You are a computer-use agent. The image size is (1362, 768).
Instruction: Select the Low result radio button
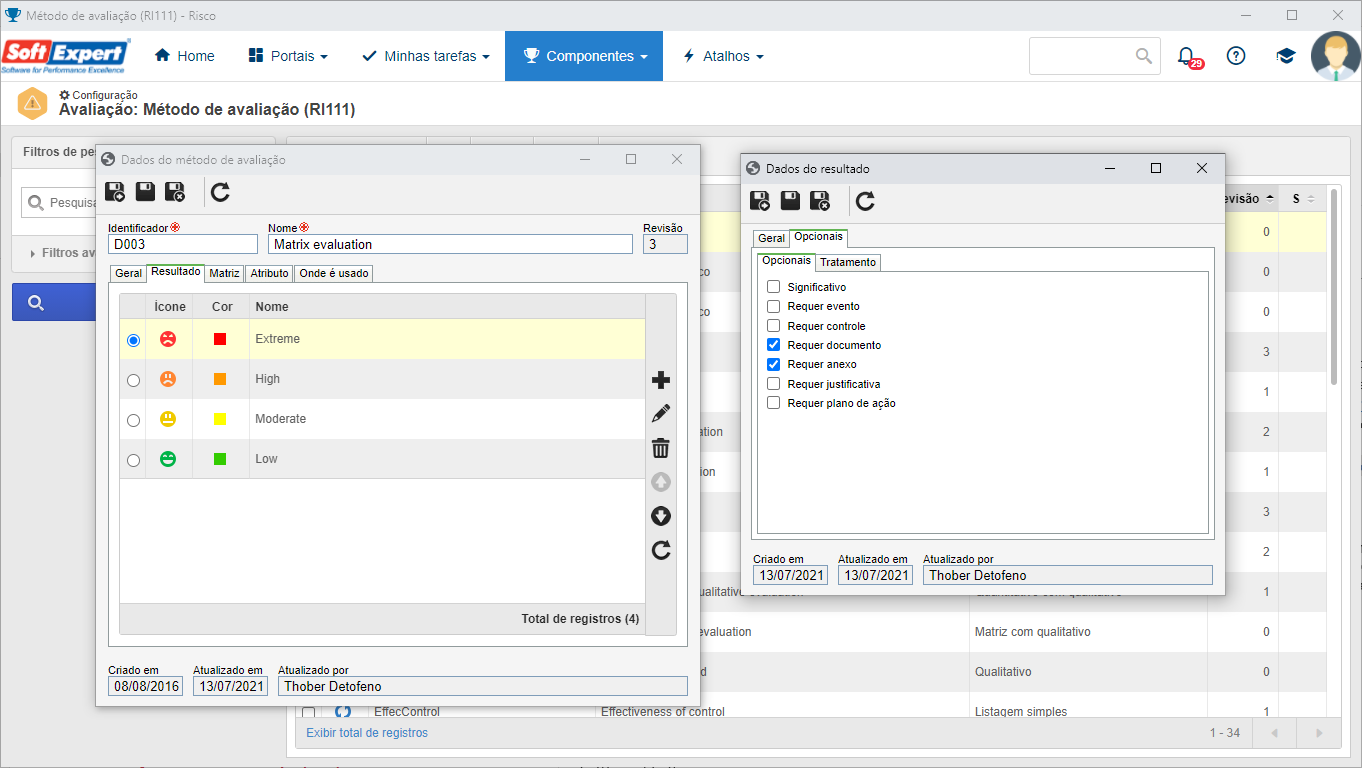tap(133, 460)
